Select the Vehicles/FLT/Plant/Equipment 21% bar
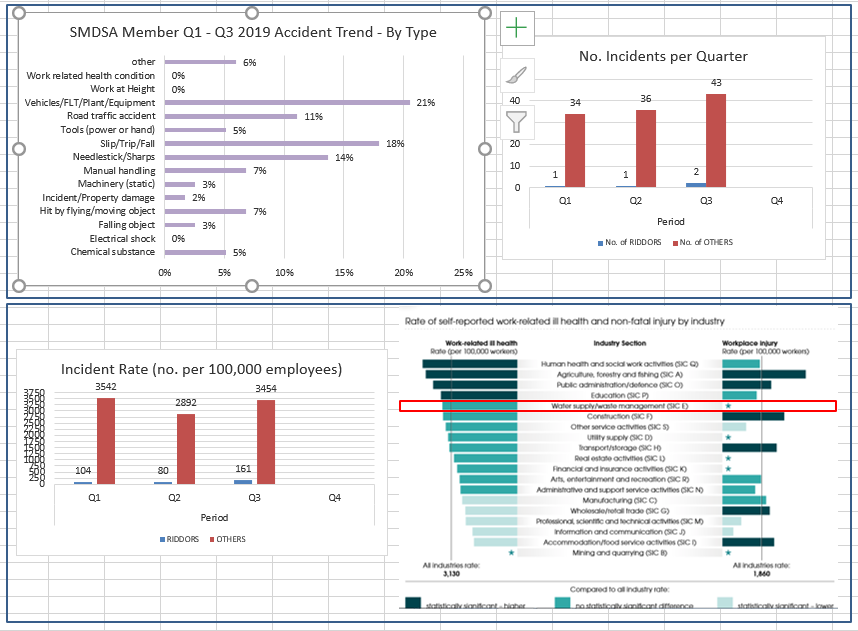 (287, 102)
